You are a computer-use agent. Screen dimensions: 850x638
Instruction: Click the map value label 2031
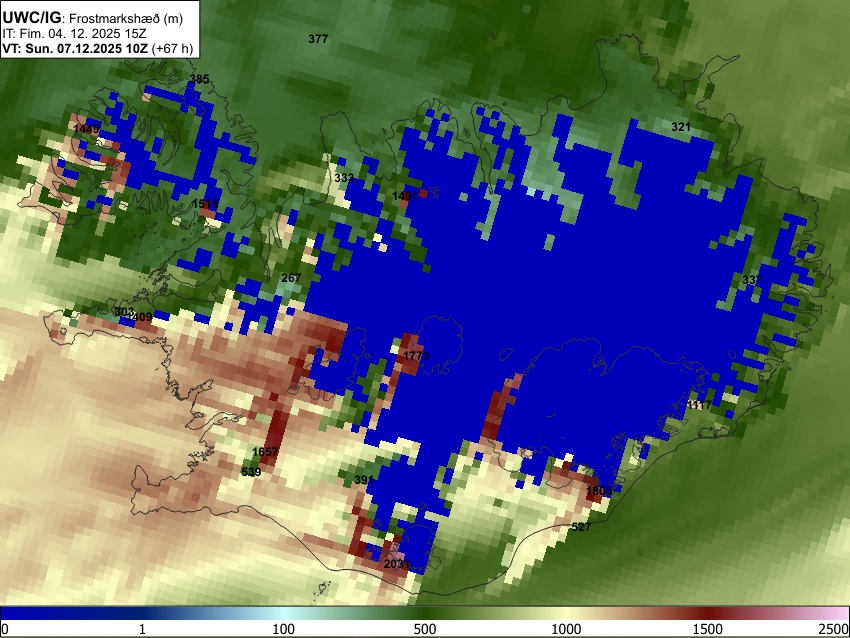[397, 564]
